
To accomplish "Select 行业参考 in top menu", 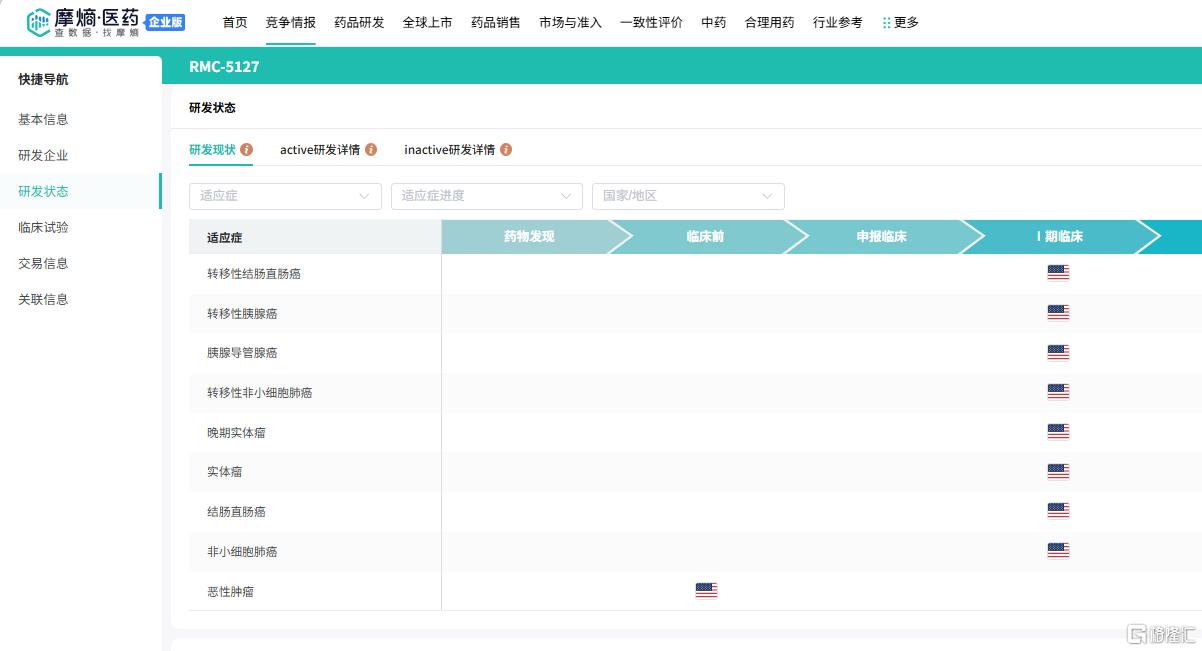I will coord(838,23).
